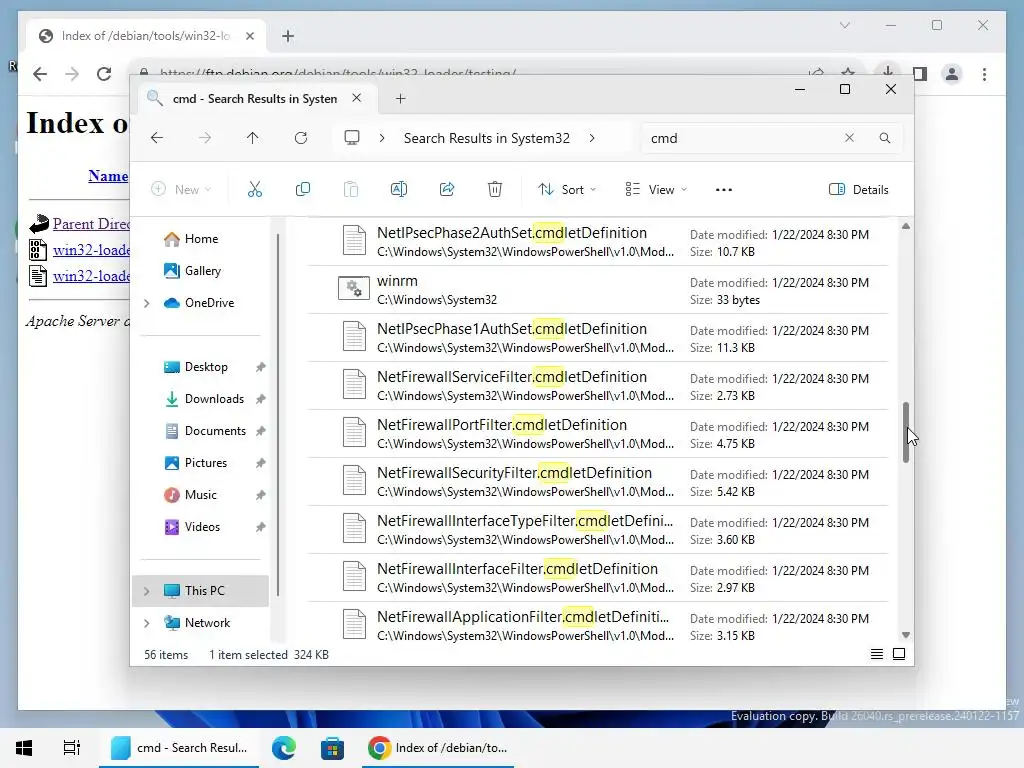Image resolution: width=1024 pixels, height=768 pixels.
Task: Close the cmd - Search Results Explorer tab
Action: point(357,98)
